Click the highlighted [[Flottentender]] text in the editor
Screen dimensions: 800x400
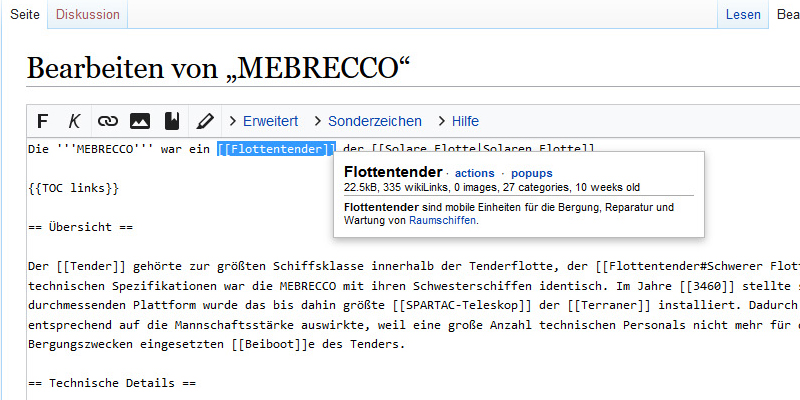tap(275, 149)
